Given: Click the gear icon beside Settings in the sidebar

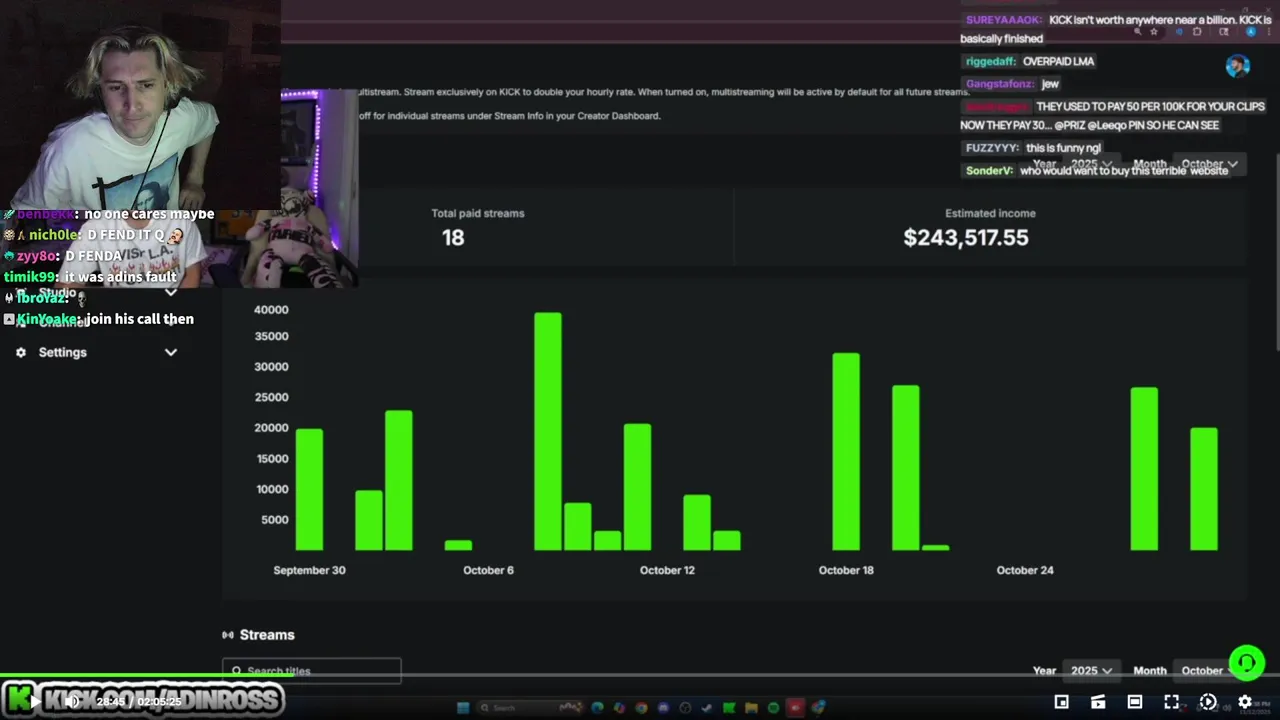Looking at the screenshot, I should [x=21, y=352].
